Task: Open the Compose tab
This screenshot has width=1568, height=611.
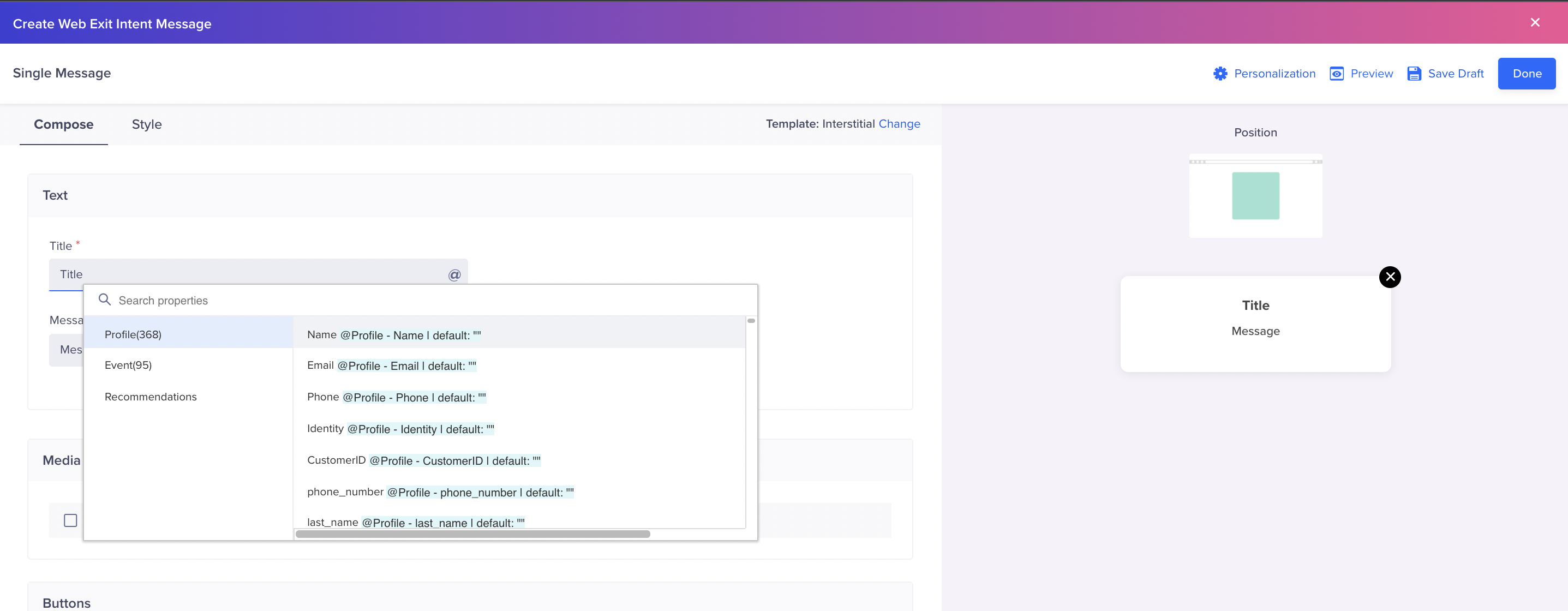Action: click(63, 124)
